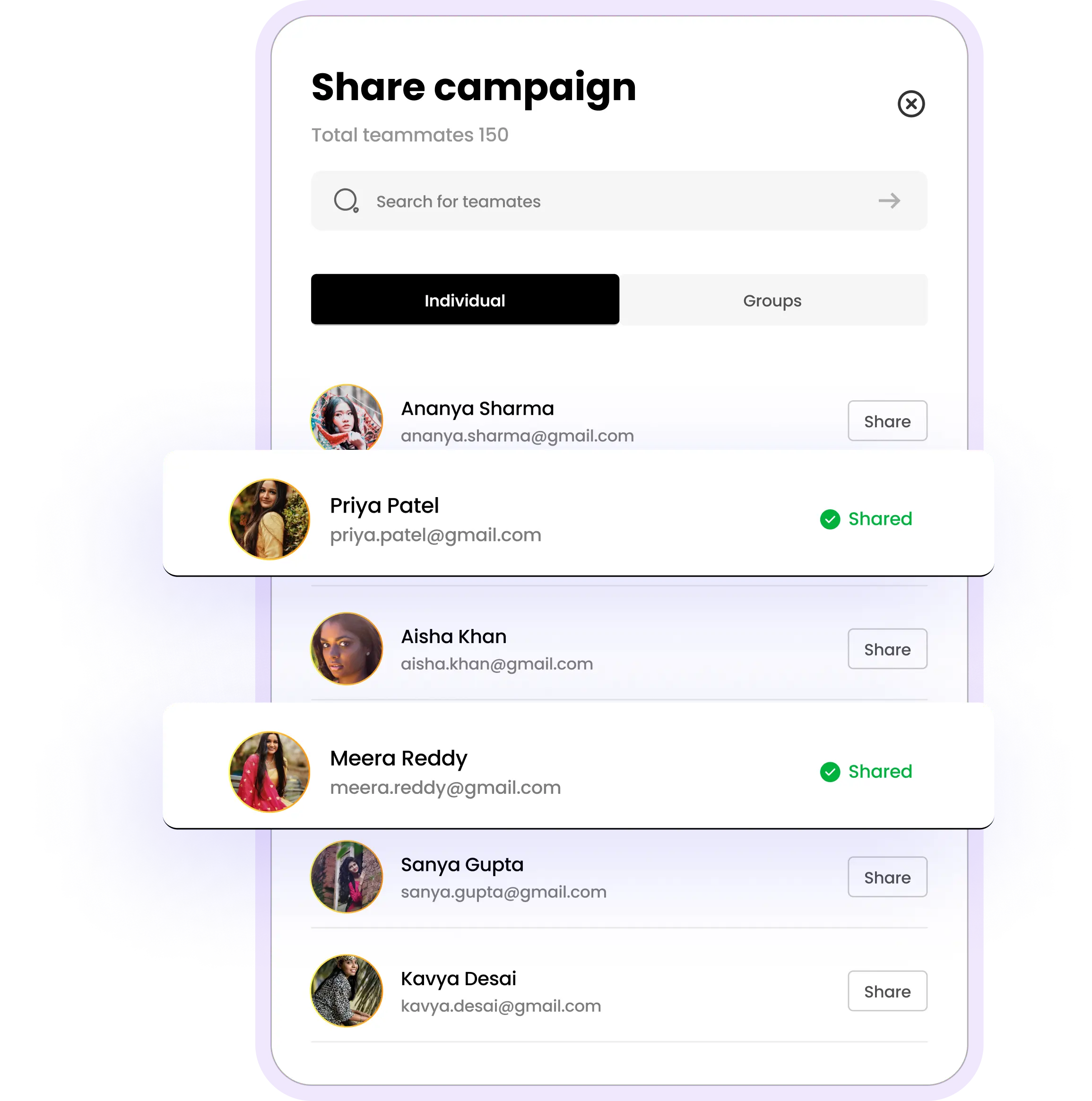The height and width of the screenshot is (1101, 1092).
Task: Open Kavya Desai's avatar
Action: coord(346,990)
